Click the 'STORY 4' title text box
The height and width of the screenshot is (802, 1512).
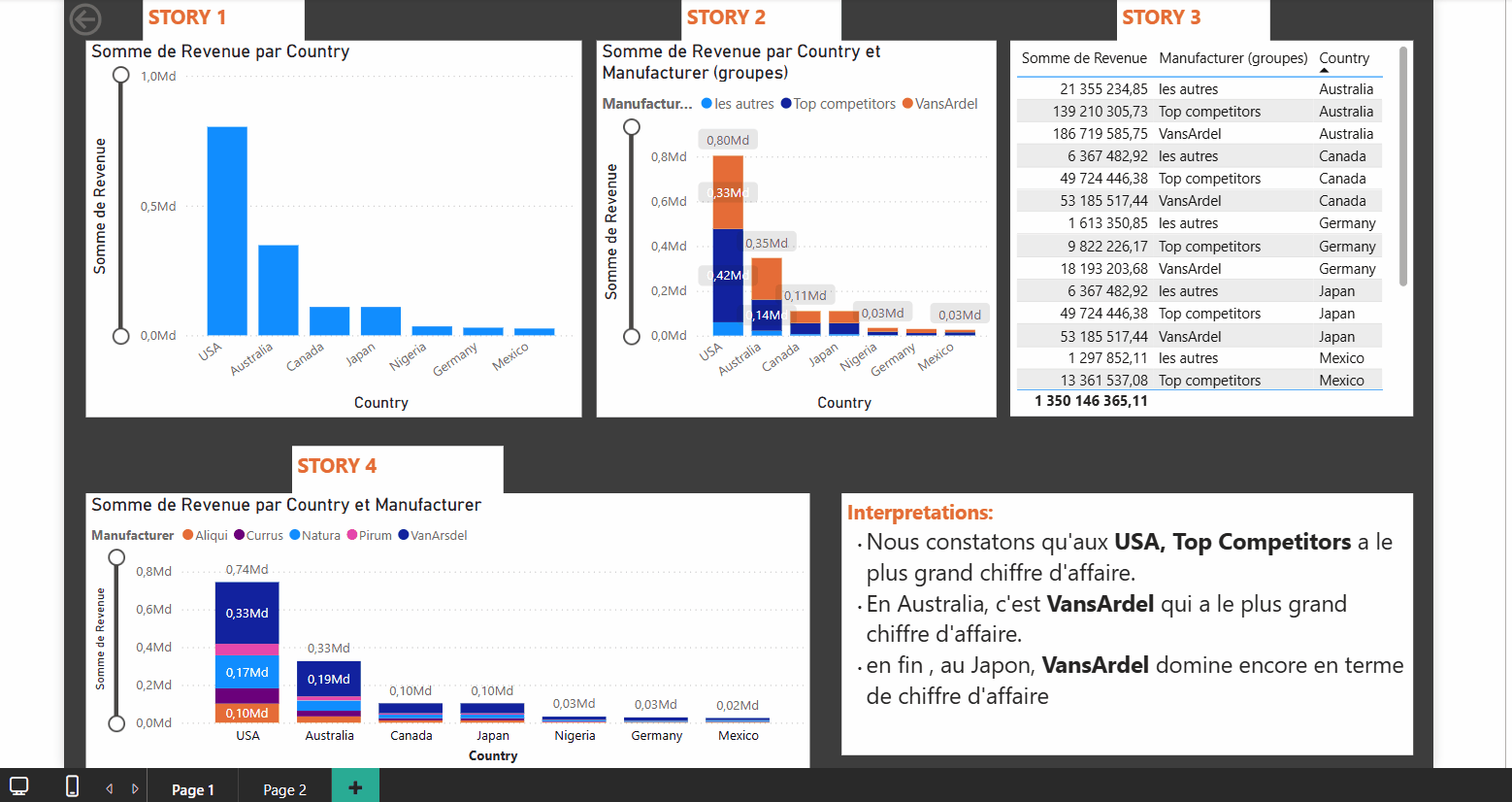pyautogui.click(x=398, y=467)
